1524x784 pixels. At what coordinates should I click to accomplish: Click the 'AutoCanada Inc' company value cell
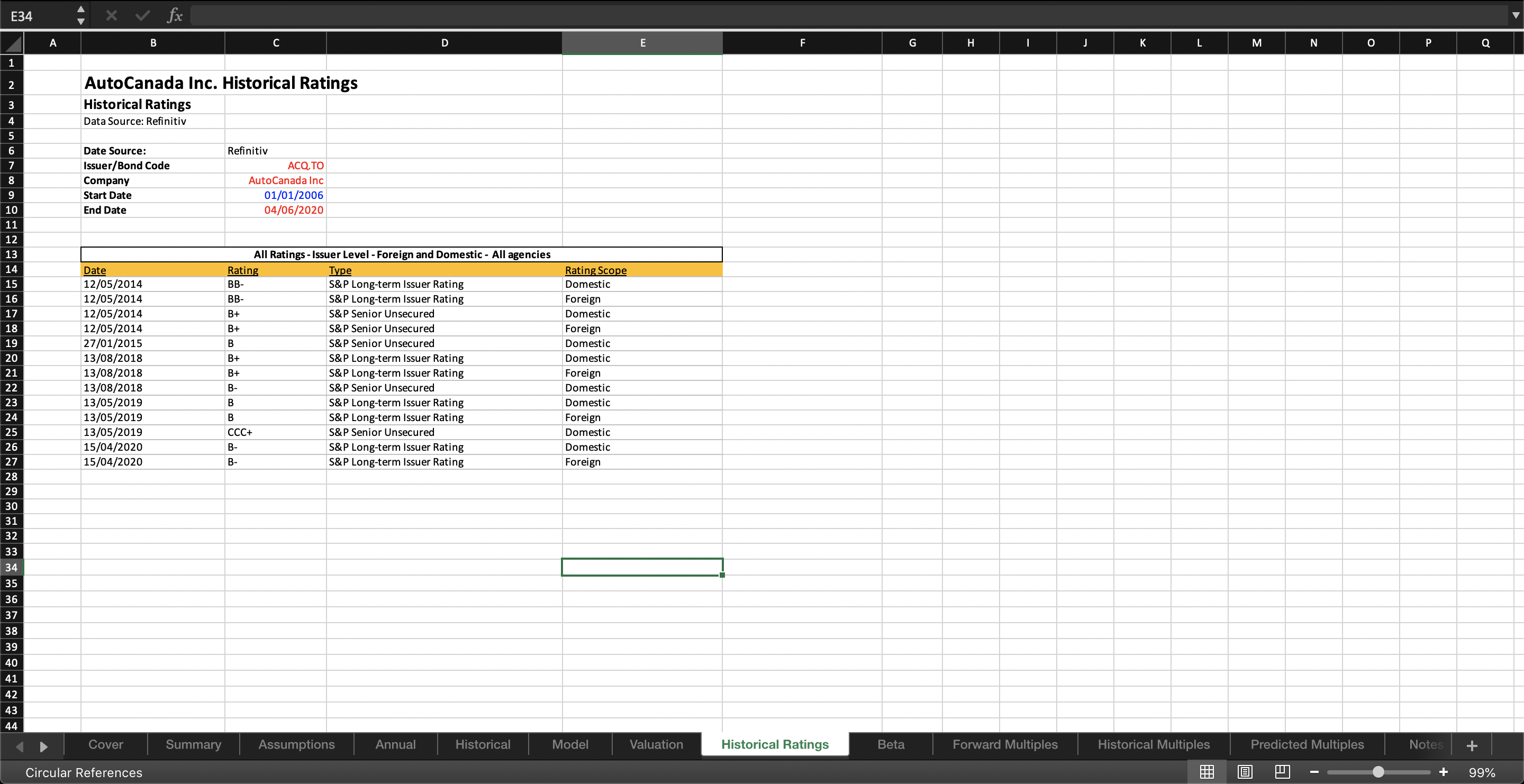pyautogui.click(x=276, y=180)
